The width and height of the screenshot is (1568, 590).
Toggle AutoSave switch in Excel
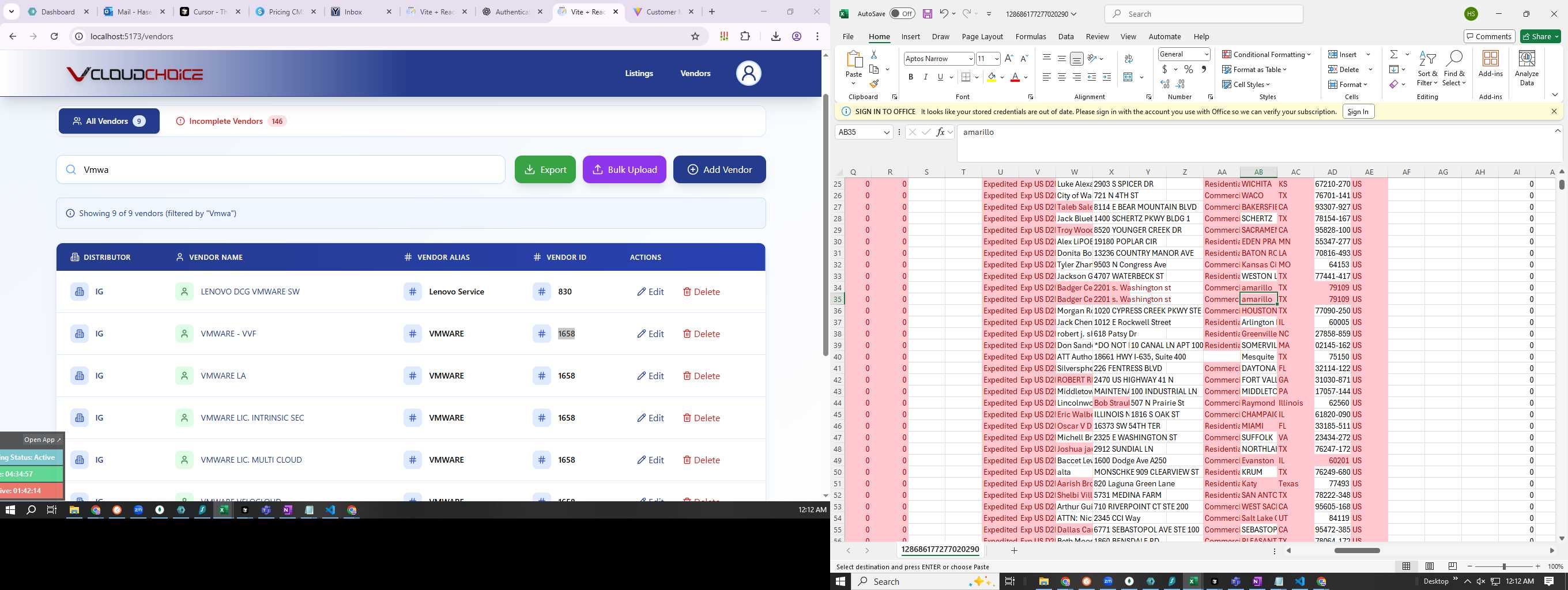pos(902,13)
